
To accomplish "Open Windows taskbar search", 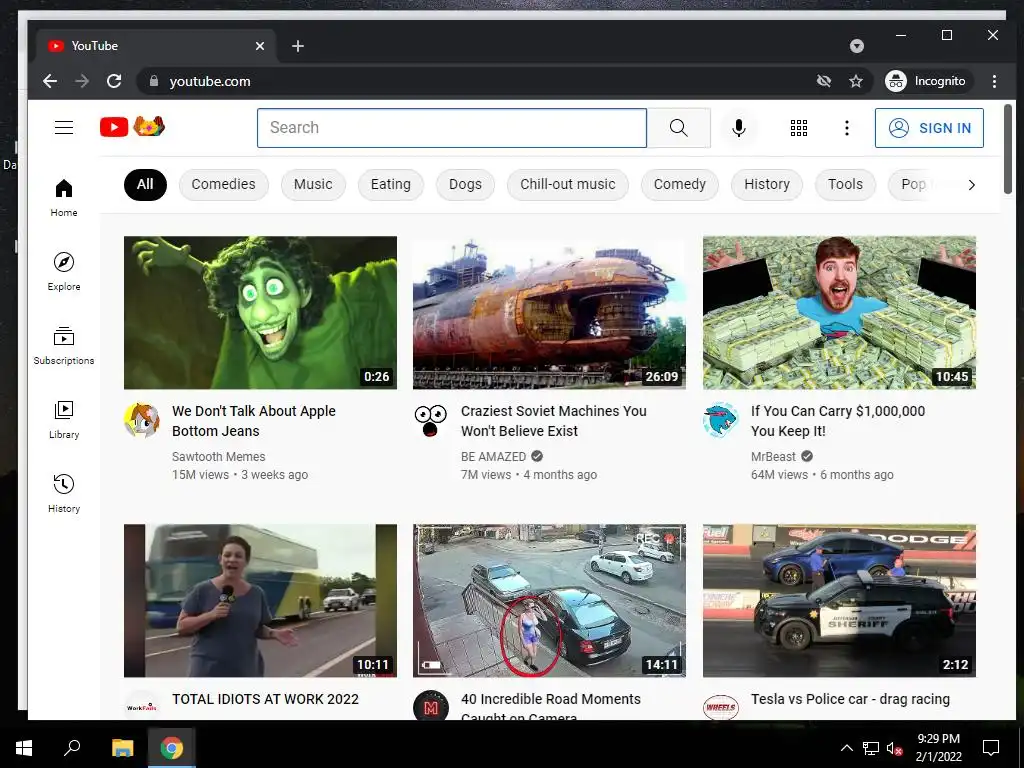I will [72, 748].
